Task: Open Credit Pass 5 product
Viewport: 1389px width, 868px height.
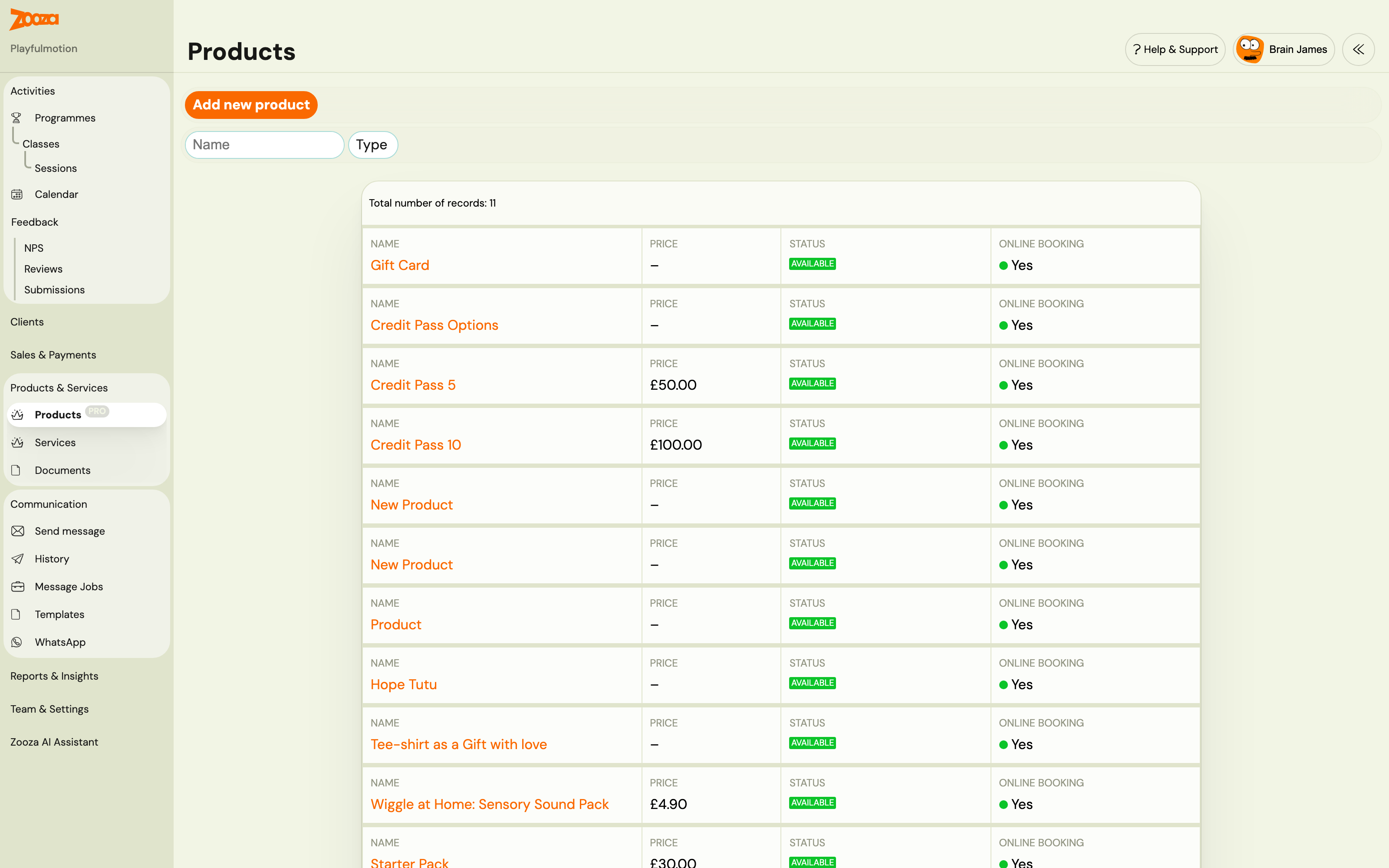Action: (413, 385)
